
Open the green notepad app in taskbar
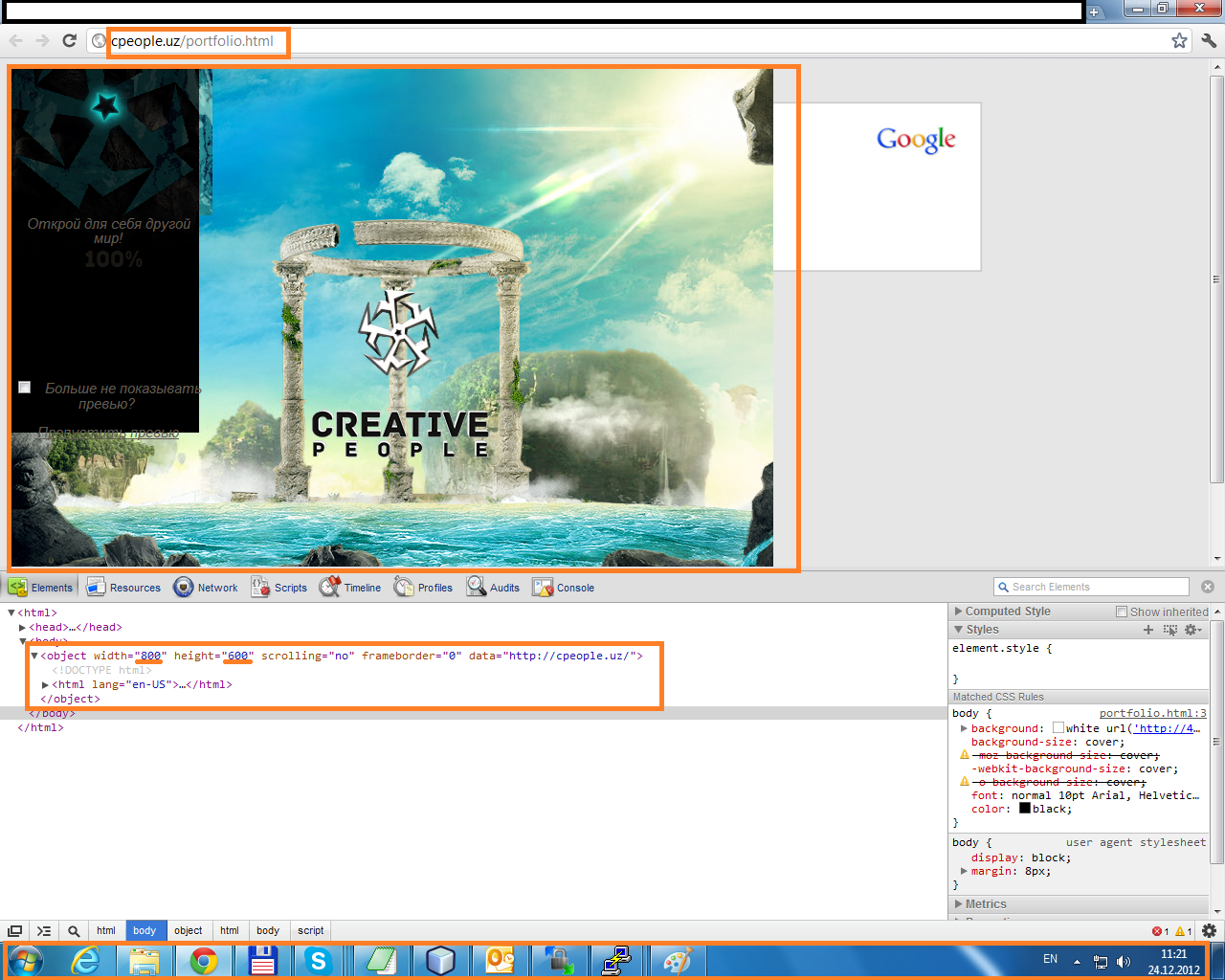tap(380, 961)
